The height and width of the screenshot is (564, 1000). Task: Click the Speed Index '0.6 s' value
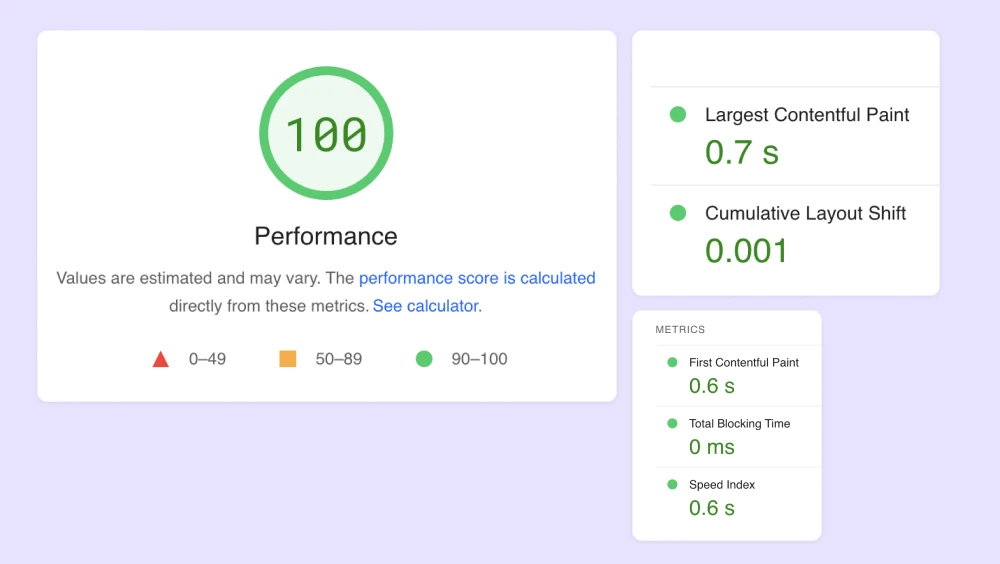tap(712, 508)
